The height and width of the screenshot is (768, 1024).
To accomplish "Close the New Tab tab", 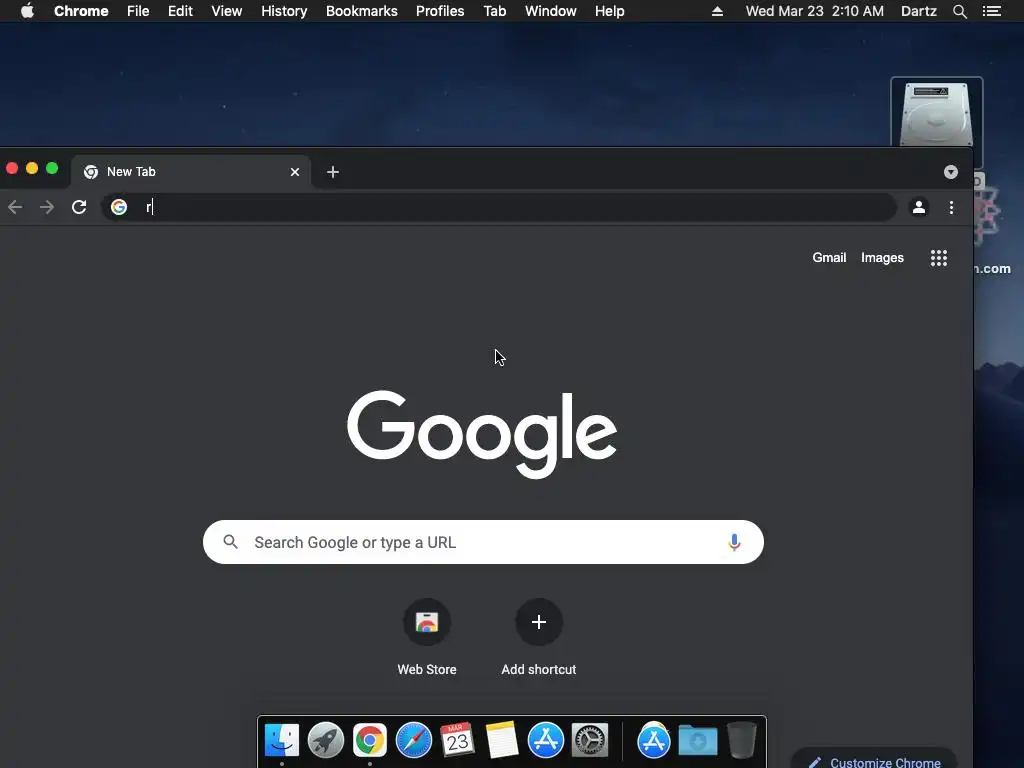I will [295, 172].
